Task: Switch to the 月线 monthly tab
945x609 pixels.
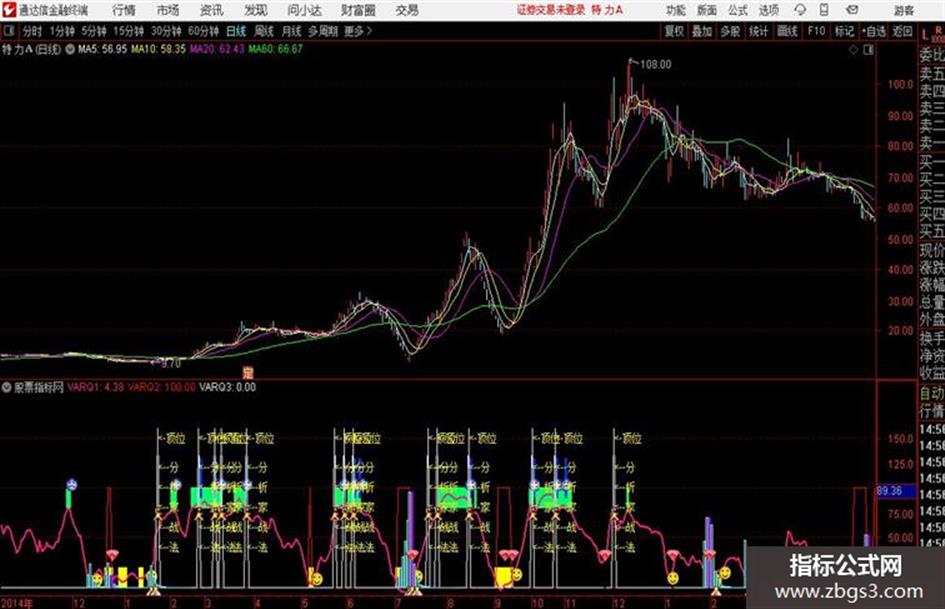Action: point(292,31)
